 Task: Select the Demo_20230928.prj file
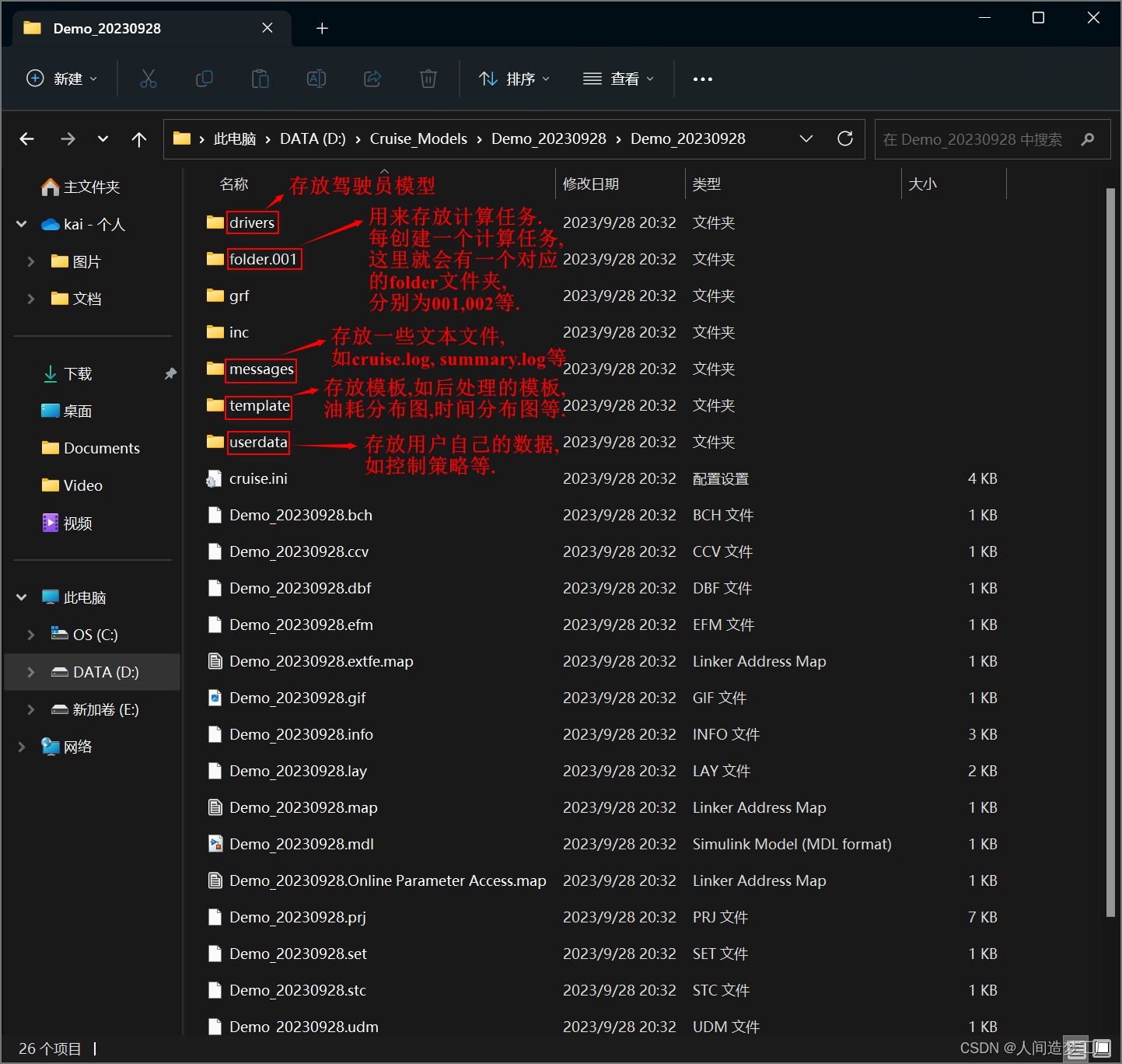pos(298,917)
